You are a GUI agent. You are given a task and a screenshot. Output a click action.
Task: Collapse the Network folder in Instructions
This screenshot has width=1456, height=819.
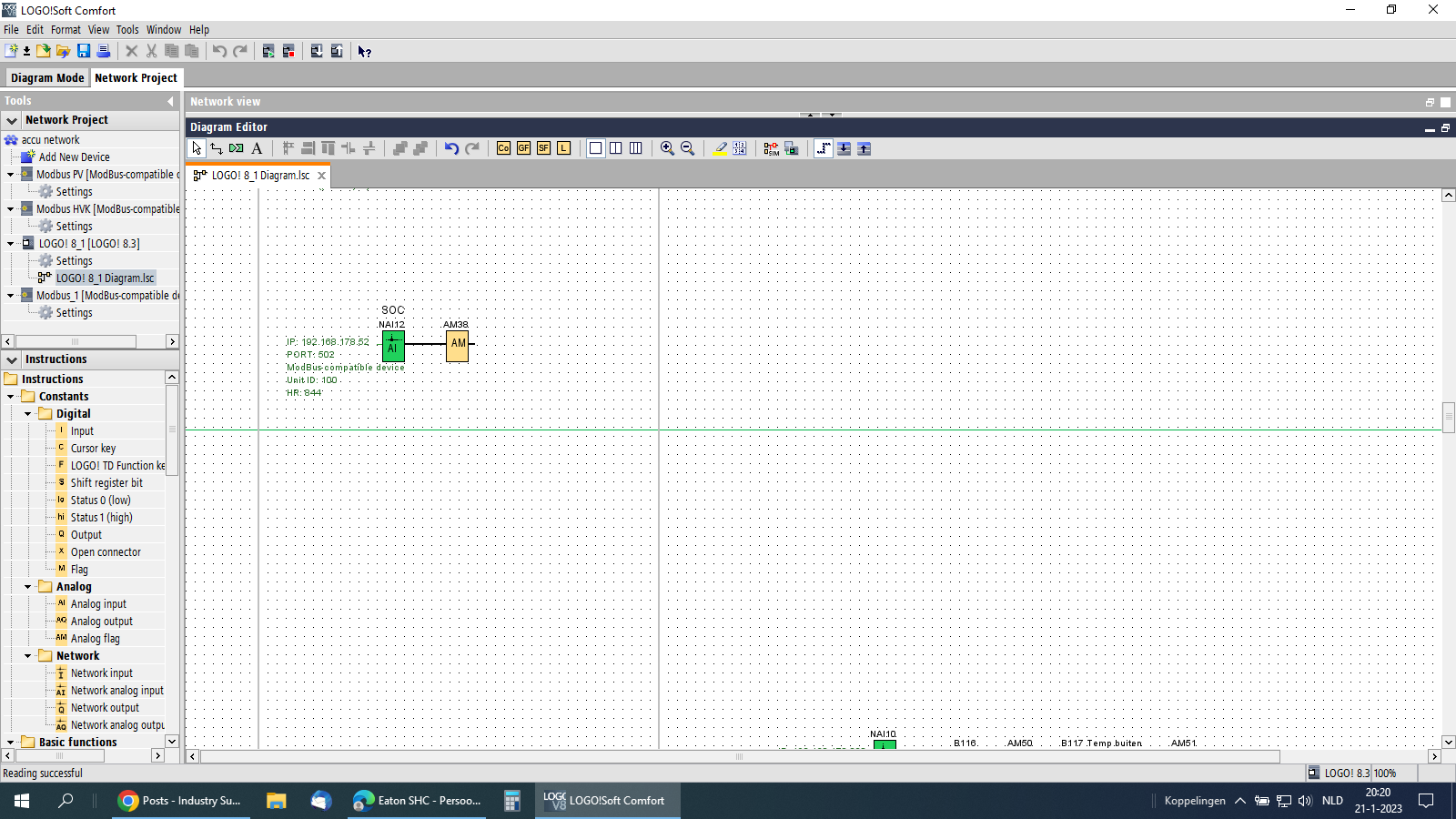[x=28, y=656]
